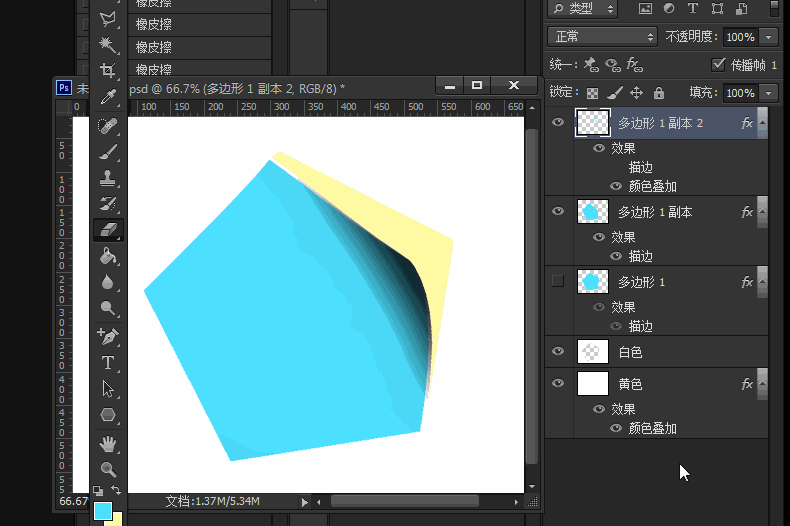Toggle the 传播帧 1 checkbox

tap(718, 64)
